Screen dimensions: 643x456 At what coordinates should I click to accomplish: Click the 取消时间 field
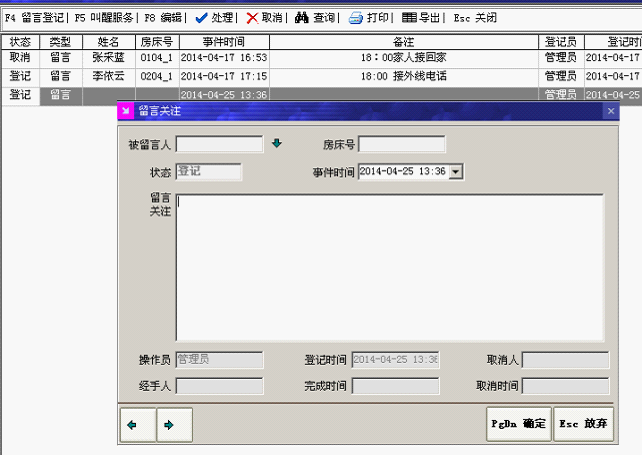pyautogui.click(x=565, y=386)
